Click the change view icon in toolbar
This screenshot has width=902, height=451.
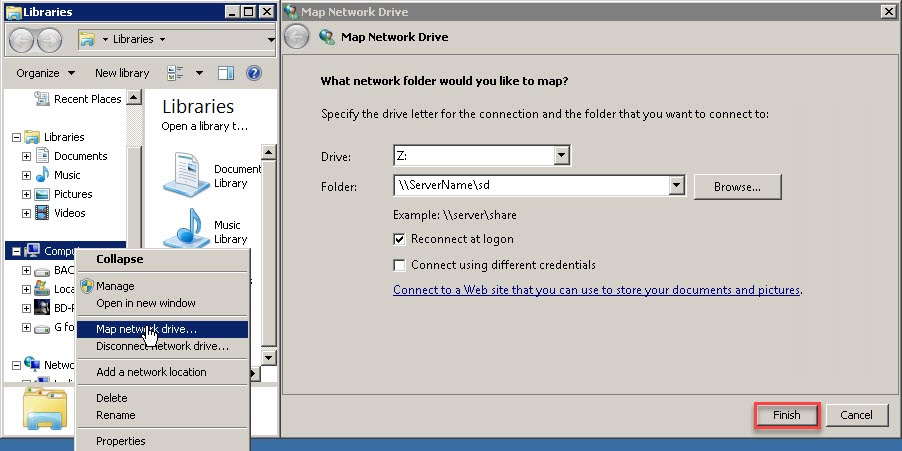tap(176, 73)
